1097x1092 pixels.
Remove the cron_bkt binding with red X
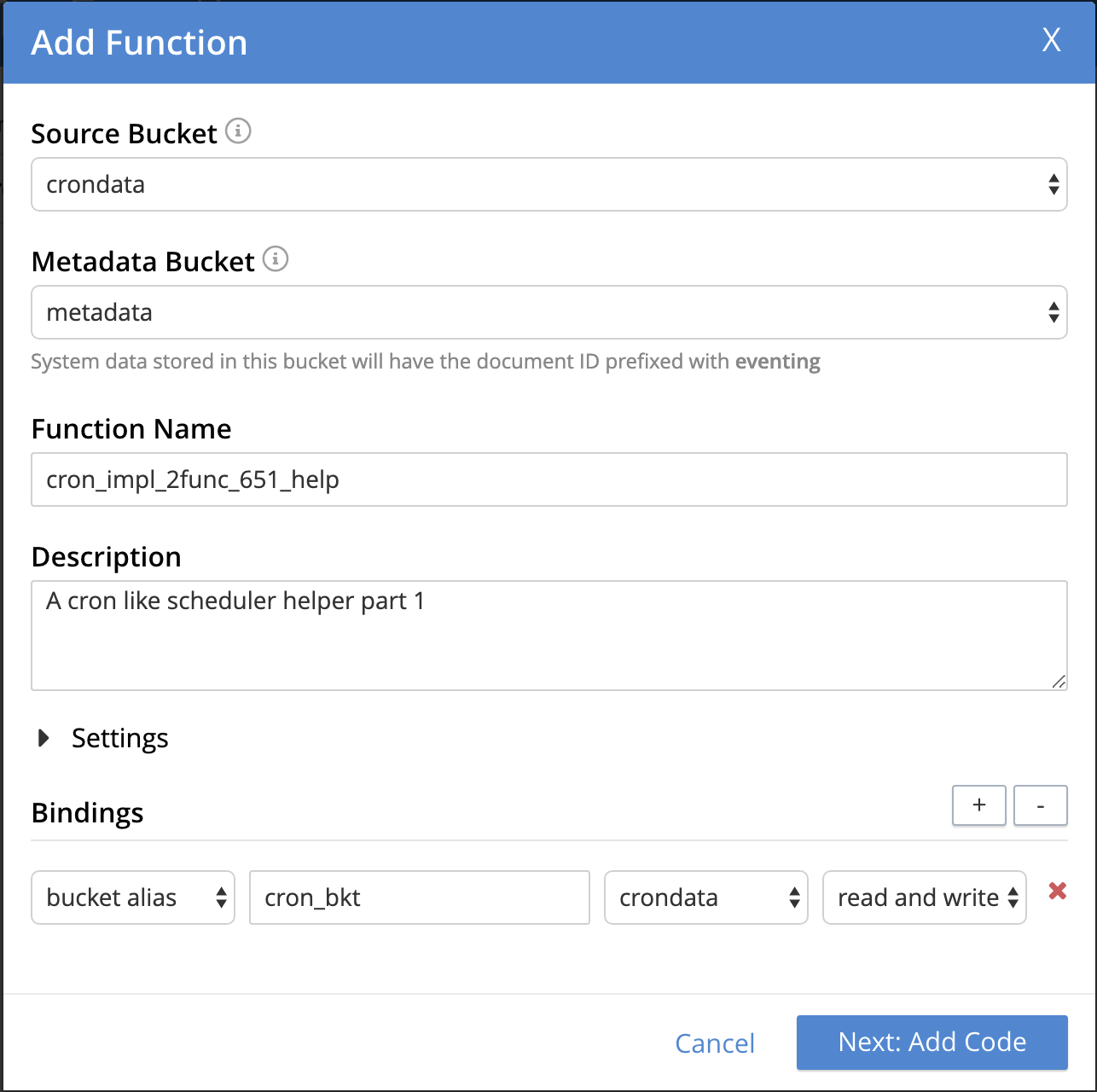coord(1058,892)
